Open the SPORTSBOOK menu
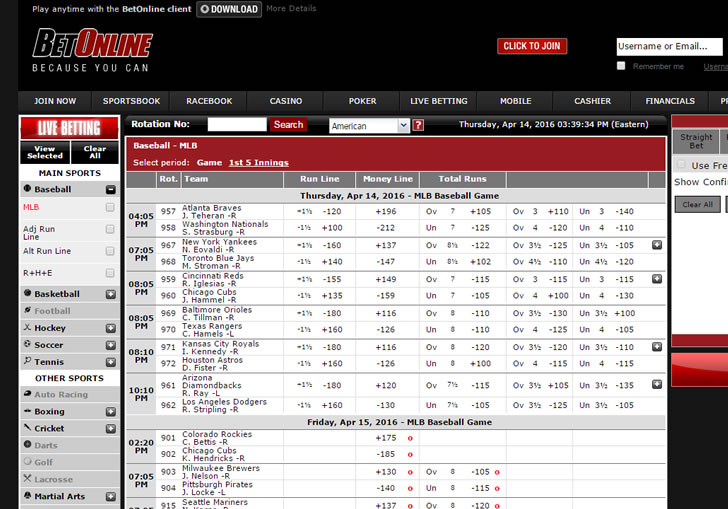728x509 pixels. click(131, 101)
